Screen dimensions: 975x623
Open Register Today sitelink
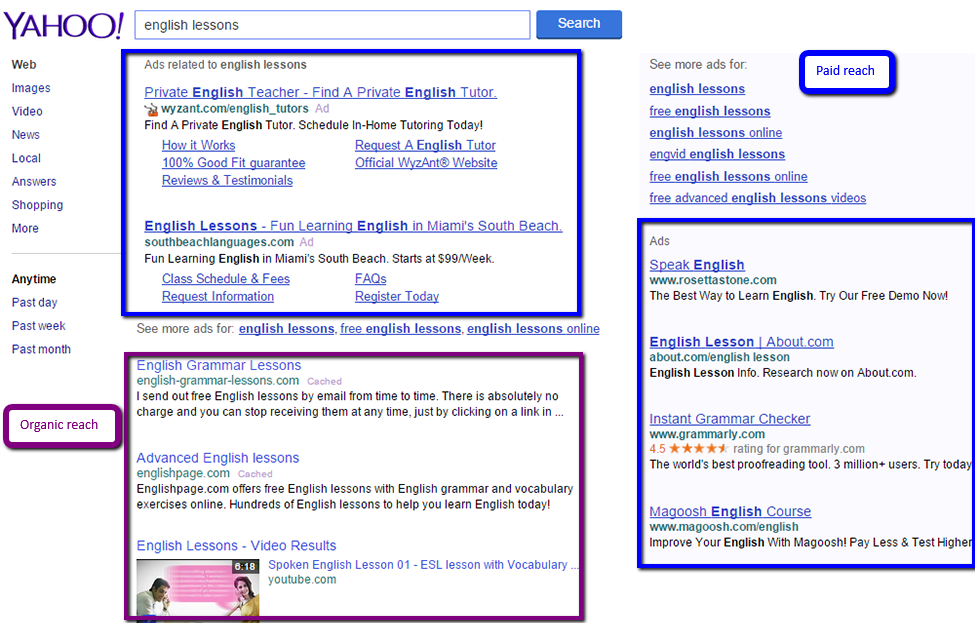pyautogui.click(x=397, y=297)
